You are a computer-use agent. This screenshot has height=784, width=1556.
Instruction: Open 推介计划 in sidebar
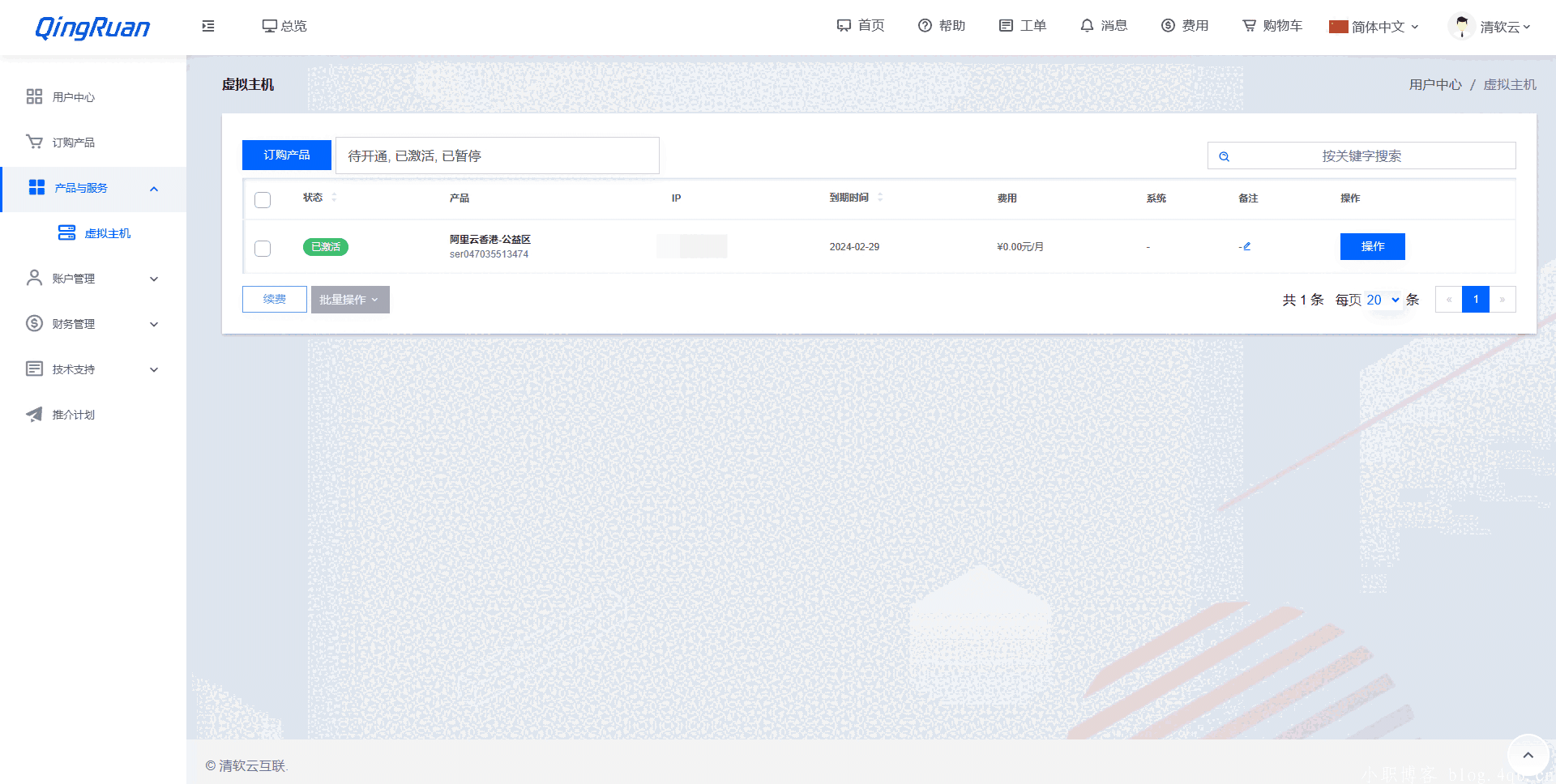93,415
